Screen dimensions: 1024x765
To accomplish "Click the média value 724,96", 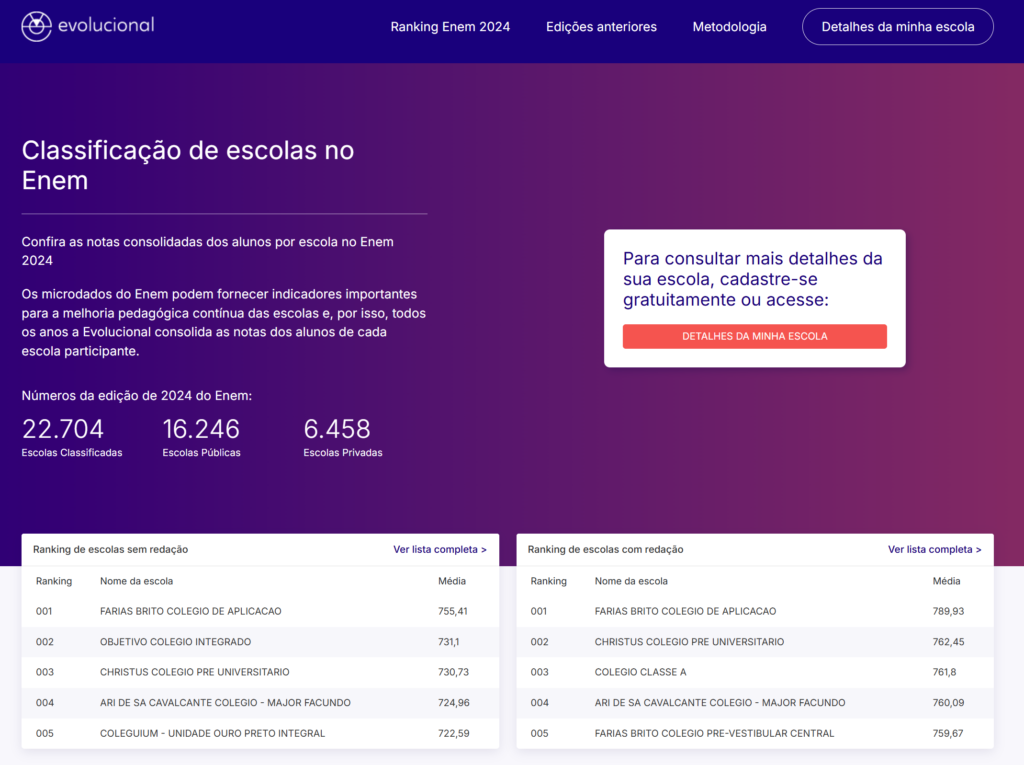I will pos(453,703).
